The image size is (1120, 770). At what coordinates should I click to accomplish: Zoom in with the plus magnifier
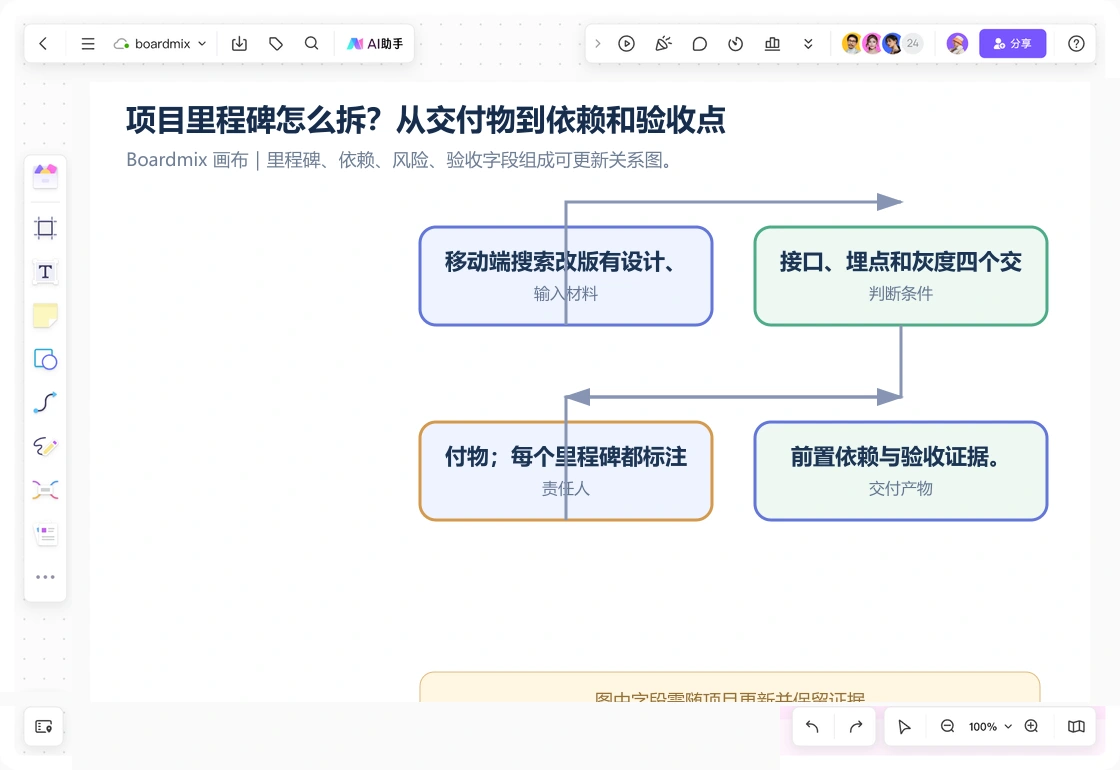click(x=1031, y=726)
